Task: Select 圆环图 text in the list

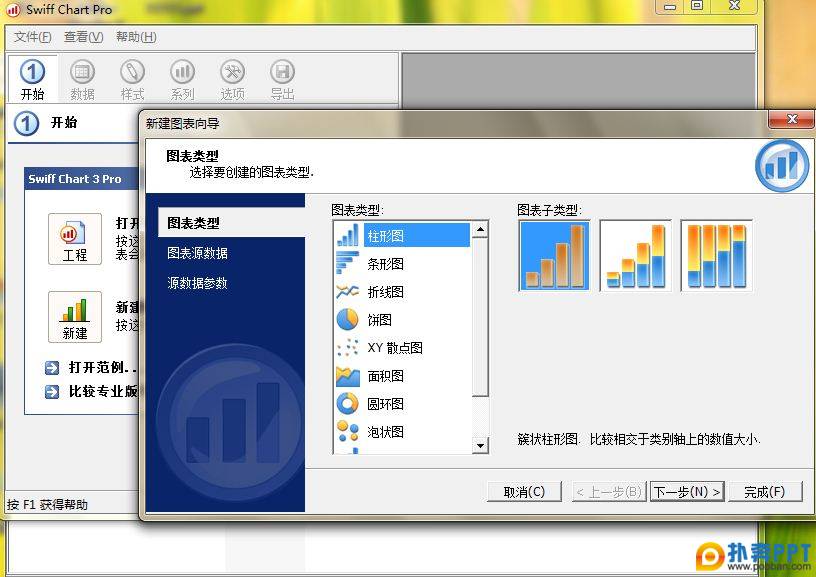Action: point(386,404)
